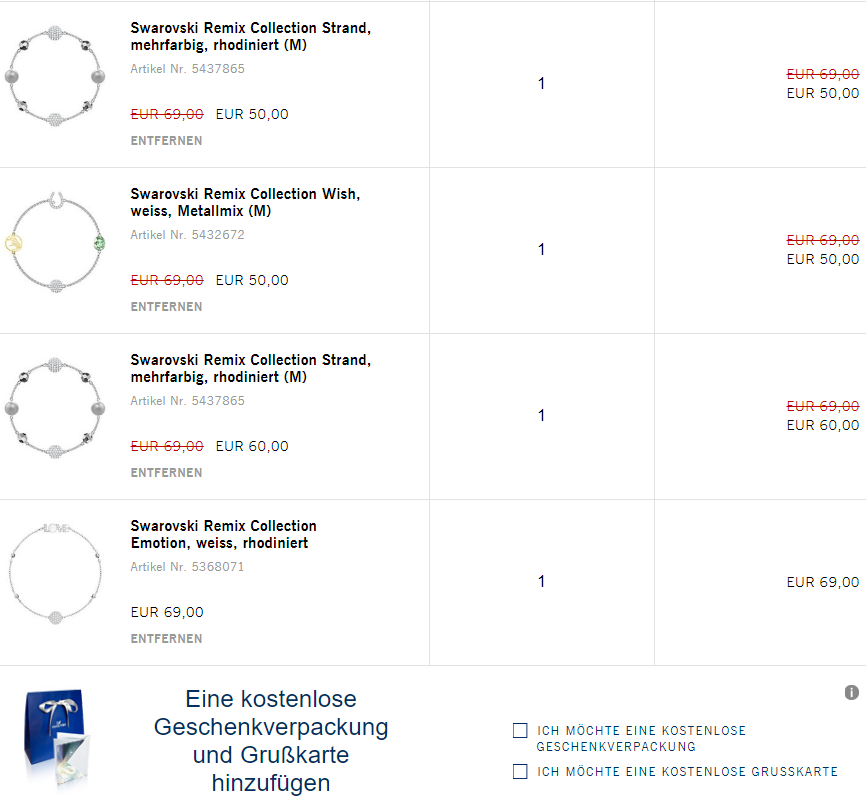Image resolution: width=866 pixels, height=799 pixels.
Task: Remove the EUR 60,00 Strand bracelet
Action: click(166, 473)
